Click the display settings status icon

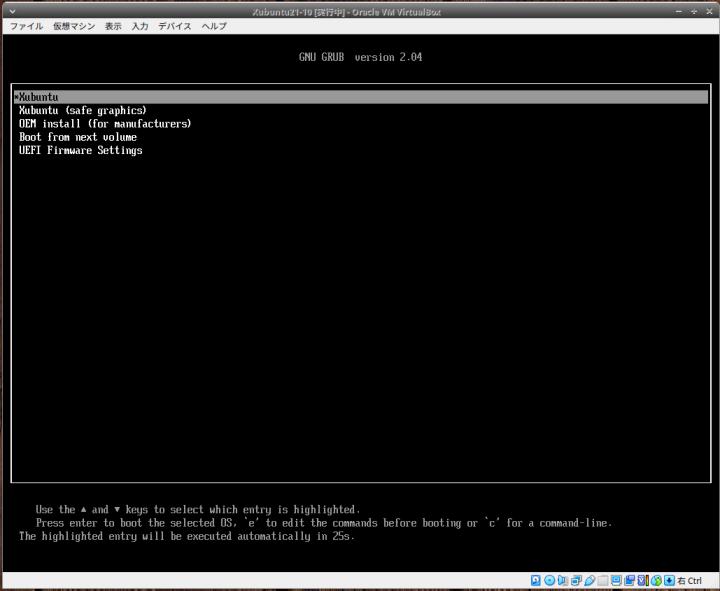[616, 580]
